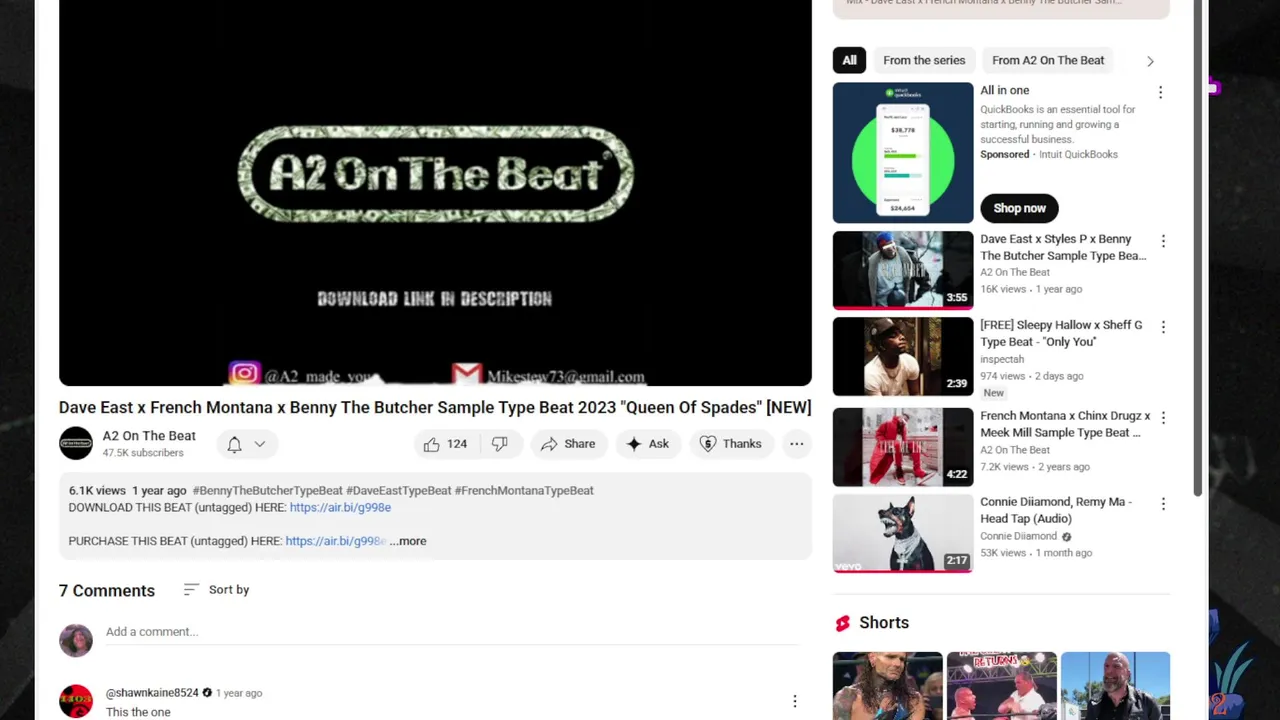Image resolution: width=1280 pixels, height=720 pixels.
Task: Open the inspectah channel link
Action: [x=1002, y=359]
